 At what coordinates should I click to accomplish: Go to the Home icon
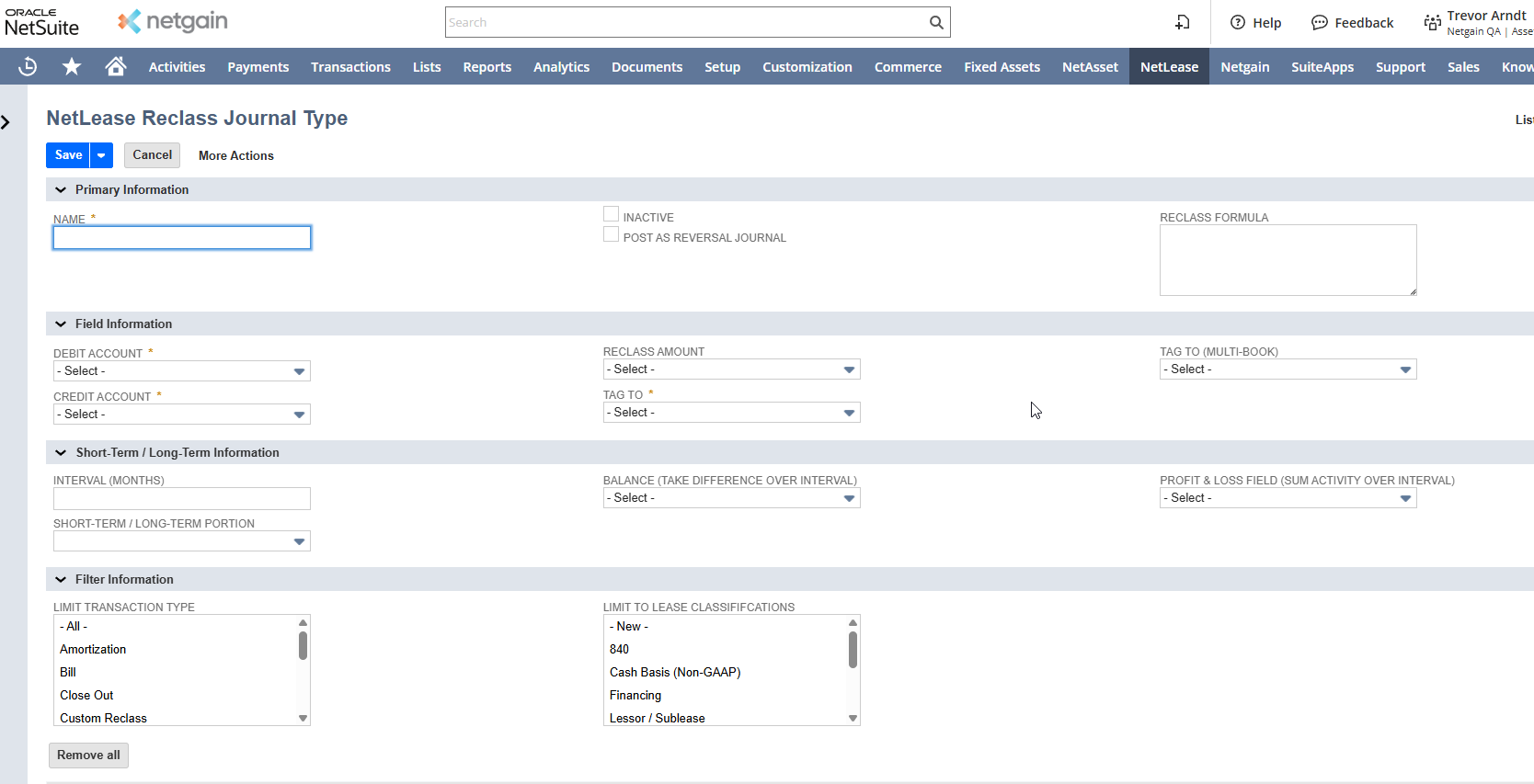click(115, 66)
